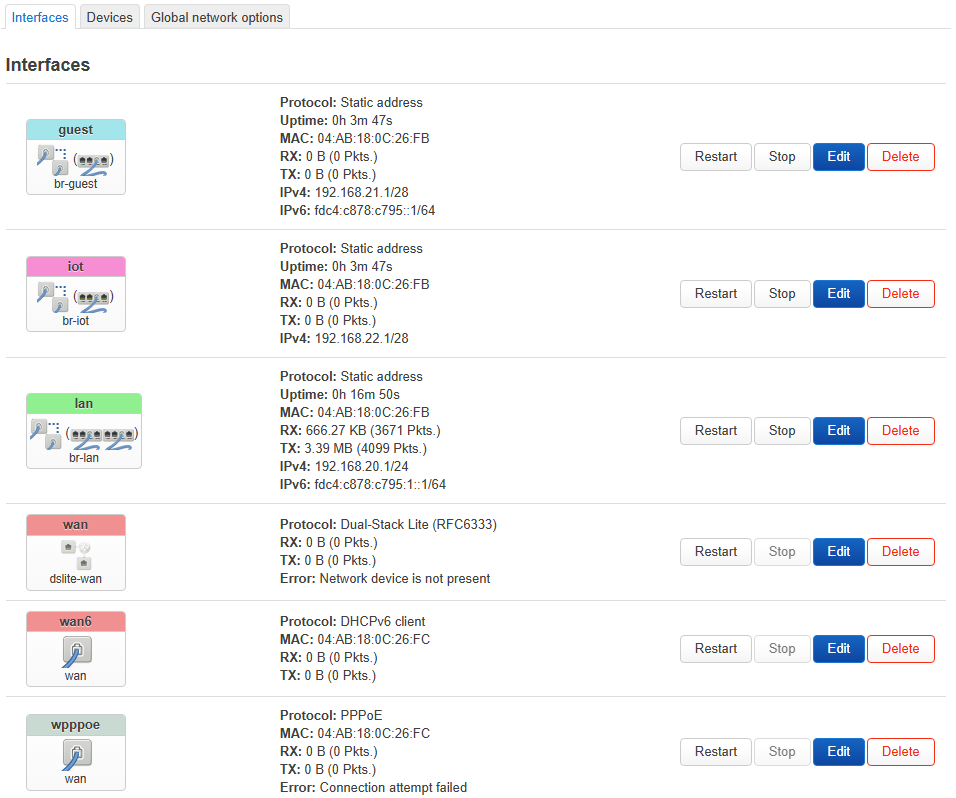Delete the wan DS-Lite interface
956x798 pixels.
point(901,552)
